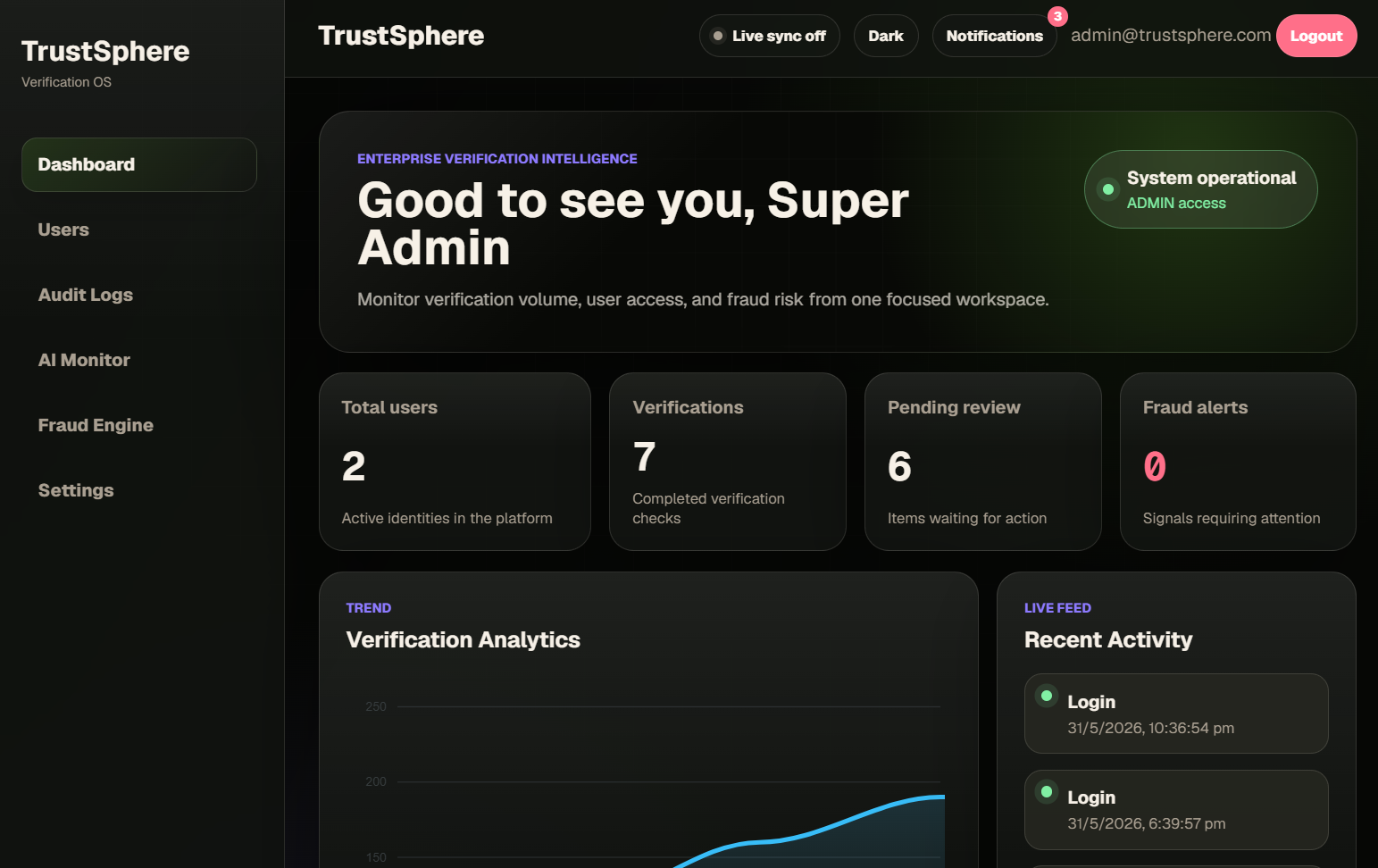Image resolution: width=1378 pixels, height=868 pixels.
Task: Select Login activity at 6:39:57 pm
Action: pyautogui.click(x=1176, y=810)
